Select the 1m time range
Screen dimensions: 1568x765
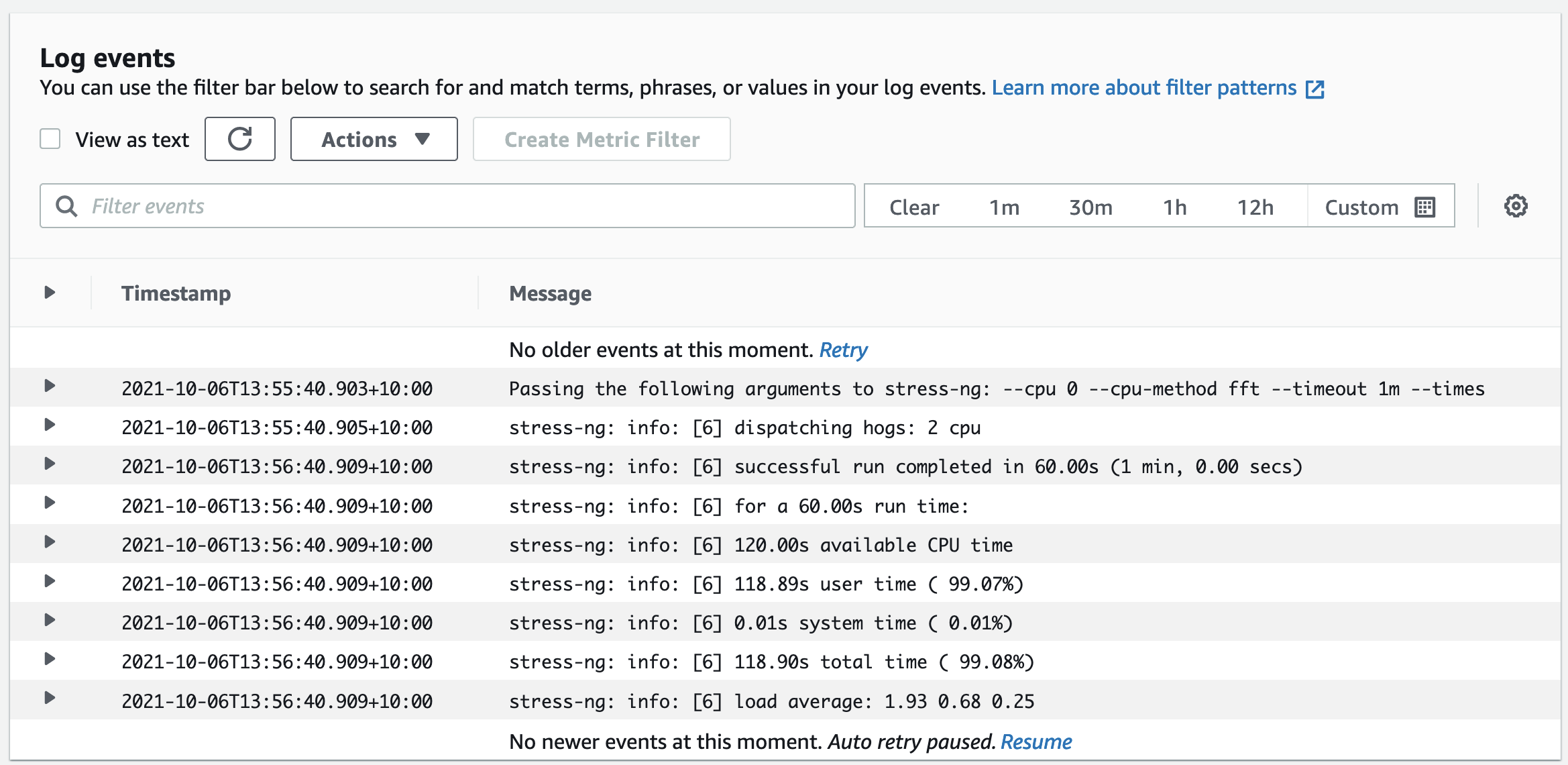coord(1004,207)
